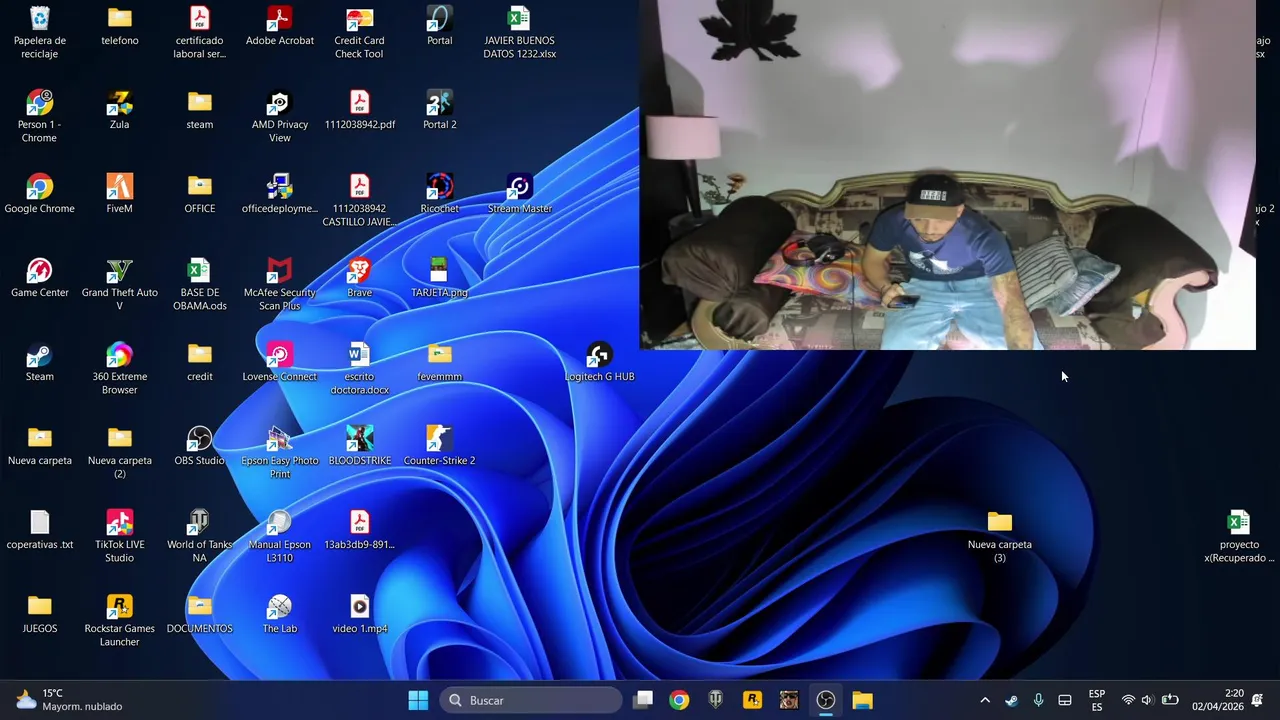Screen dimensions: 1280x720
Task: Select the BLOODSTRIKE shortcut
Action: 359,446
